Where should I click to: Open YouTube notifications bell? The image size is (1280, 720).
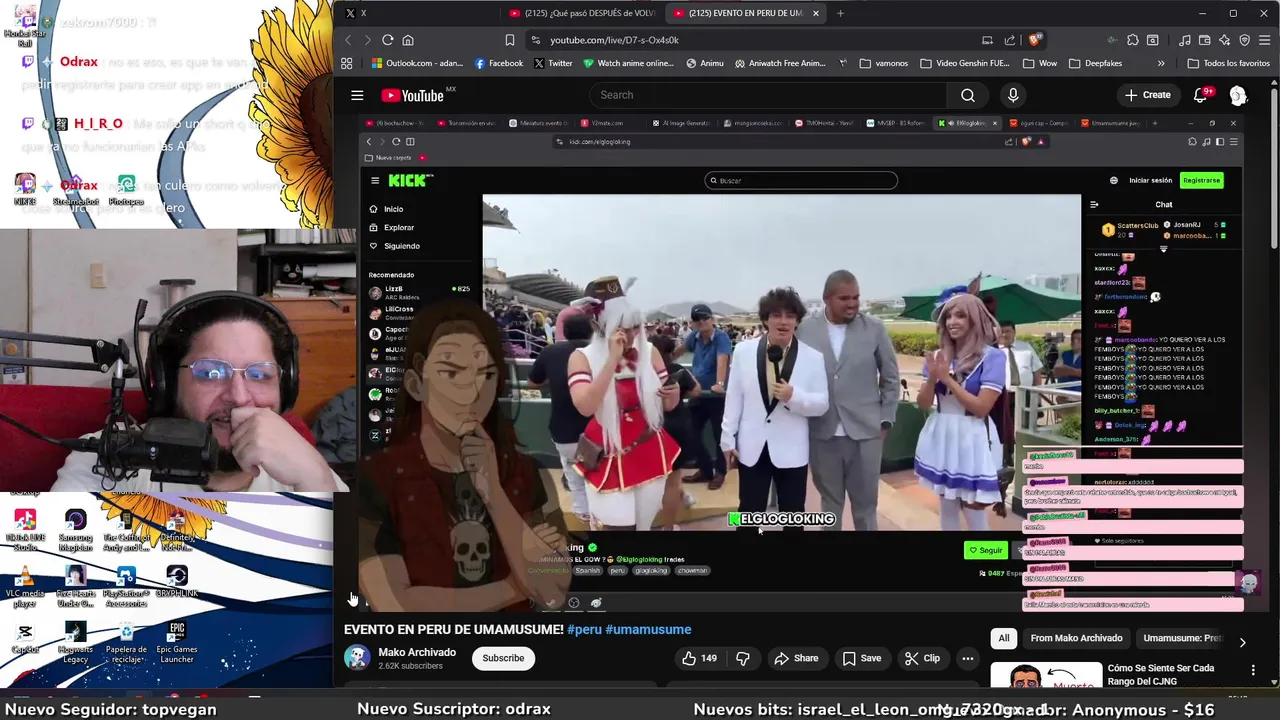[x=1200, y=95]
